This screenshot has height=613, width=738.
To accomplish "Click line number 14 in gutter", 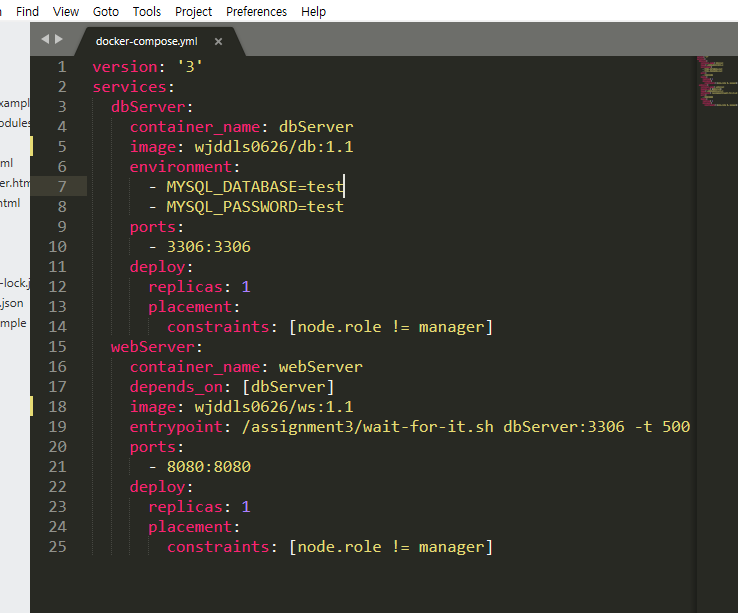I will 57,327.
